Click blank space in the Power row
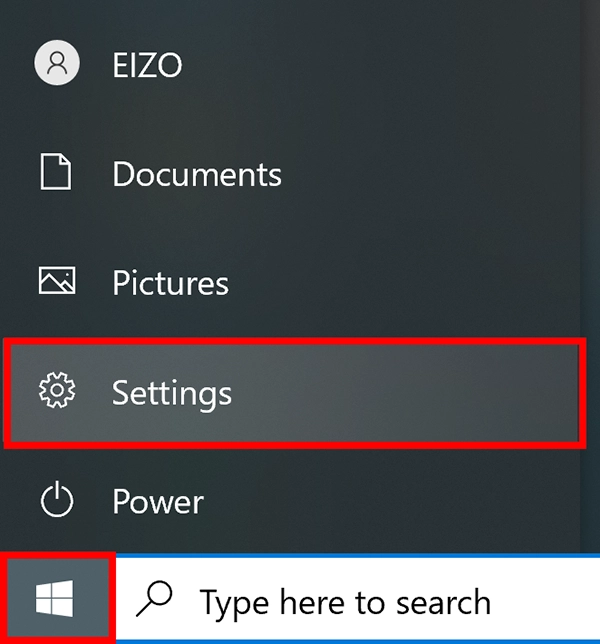This screenshot has width=600, height=644. coord(390,501)
